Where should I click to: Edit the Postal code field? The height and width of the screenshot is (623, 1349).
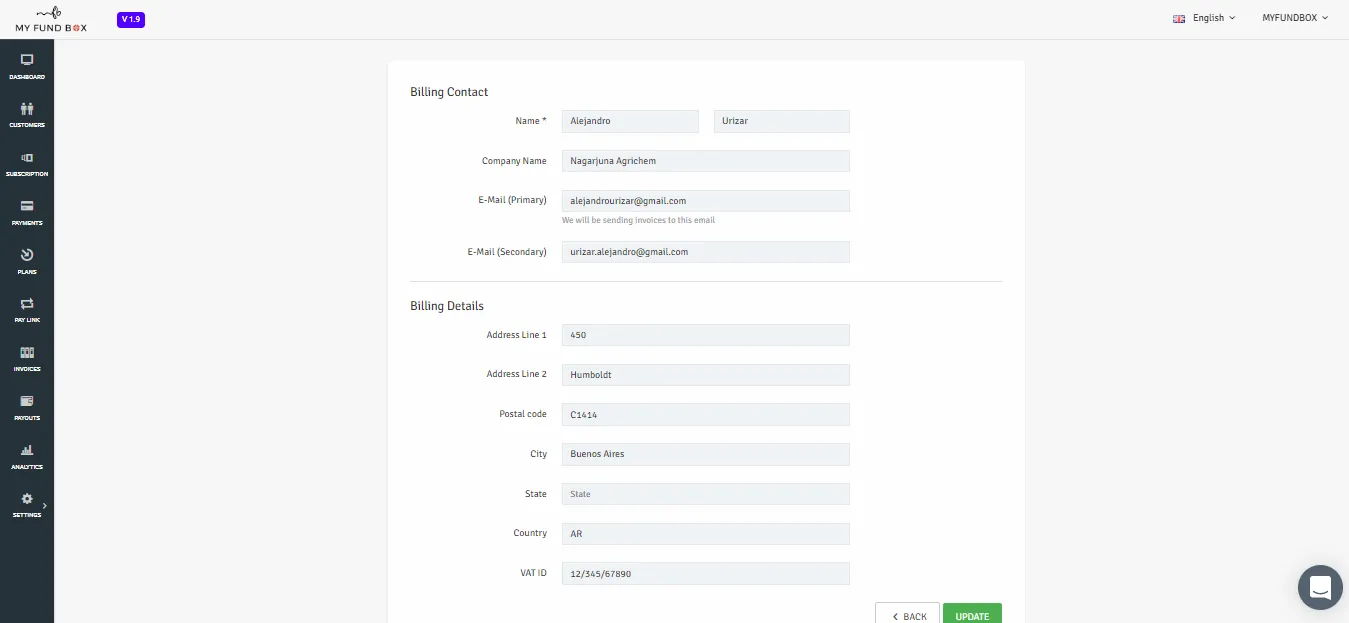(x=706, y=414)
